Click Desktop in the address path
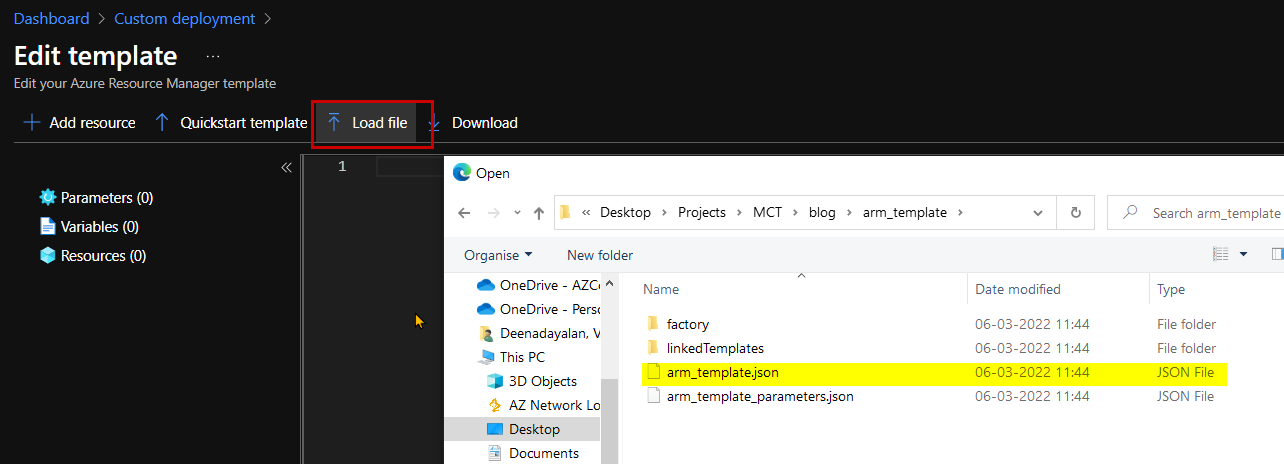The width and height of the screenshot is (1284, 464). pyautogui.click(x=625, y=213)
